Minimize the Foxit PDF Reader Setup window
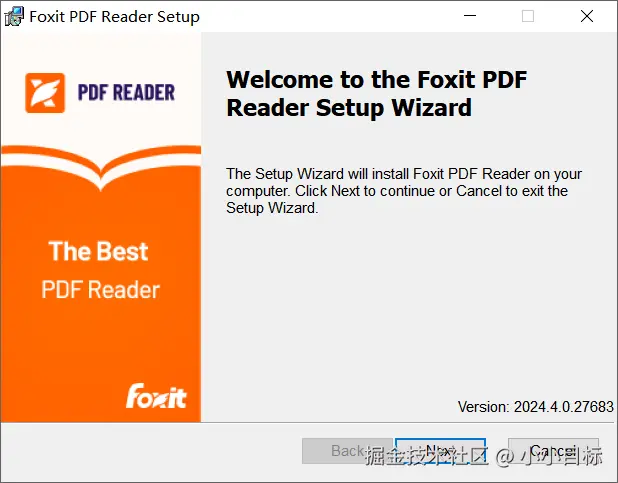Viewport: 618px width, 483px height. click(x=470, y=16)
